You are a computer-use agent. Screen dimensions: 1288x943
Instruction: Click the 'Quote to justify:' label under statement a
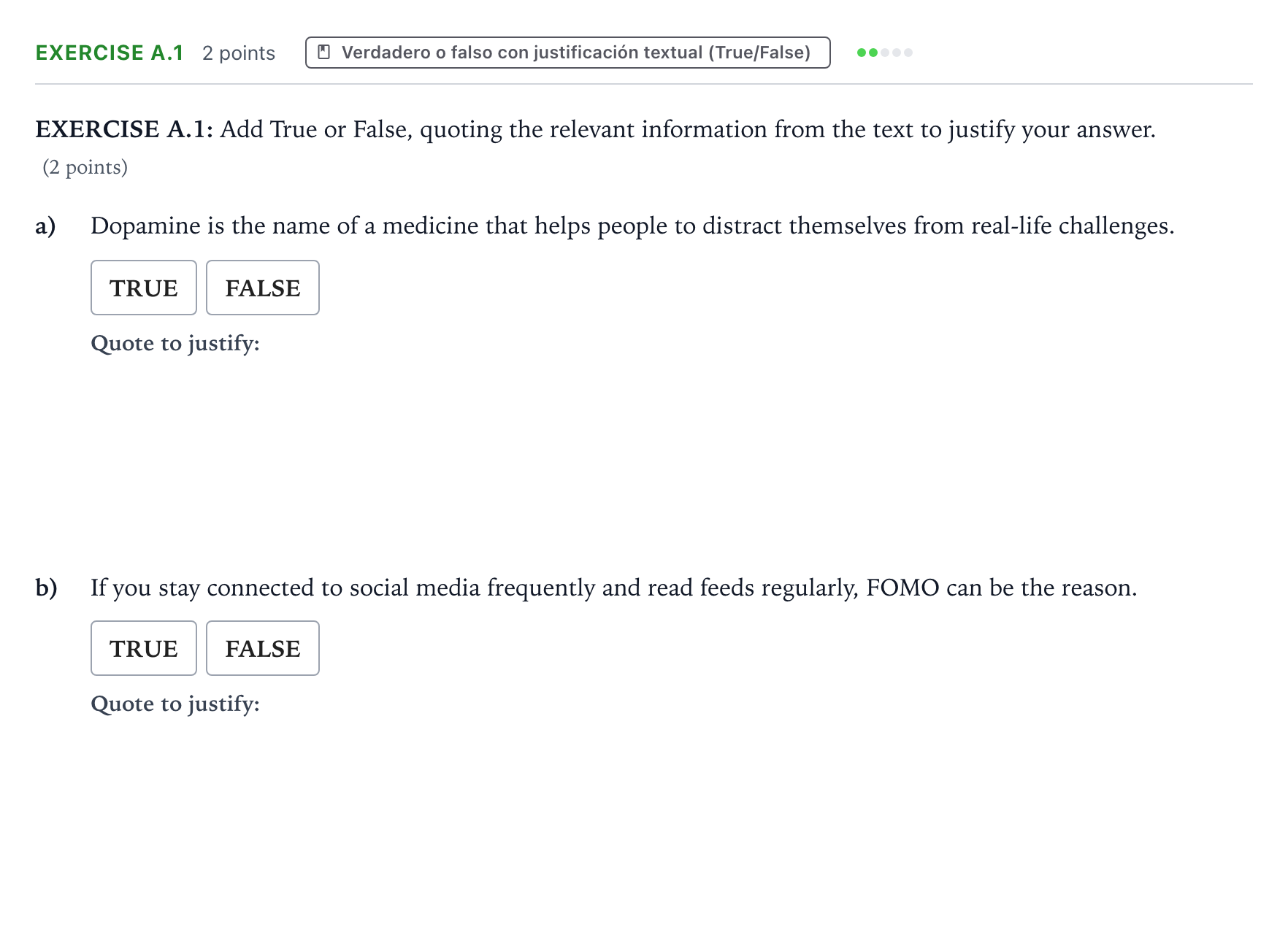click(x=175, y=343)
